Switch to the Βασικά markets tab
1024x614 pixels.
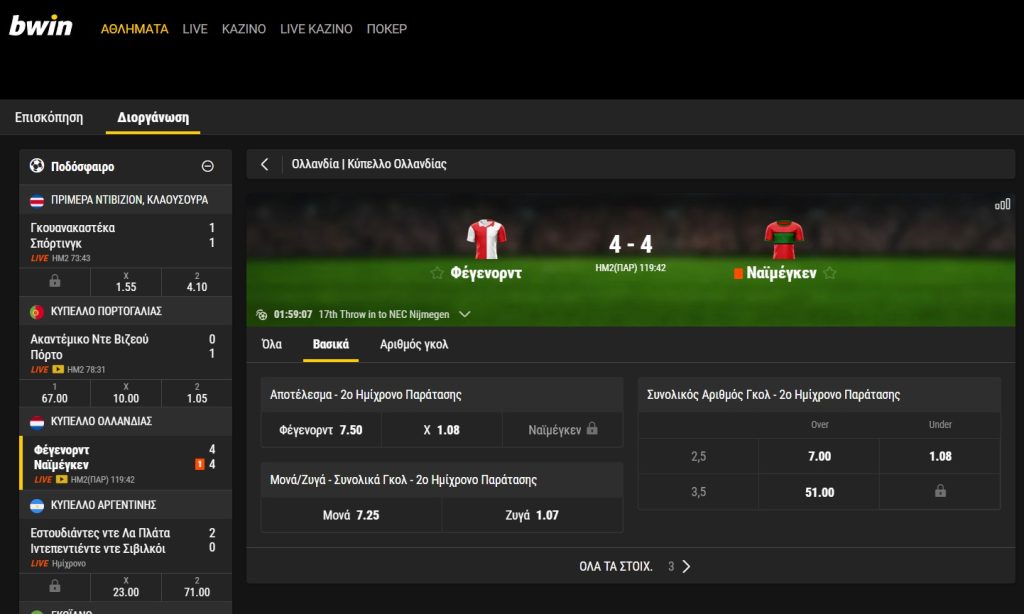pyautogui.click(x=330, y=344)
